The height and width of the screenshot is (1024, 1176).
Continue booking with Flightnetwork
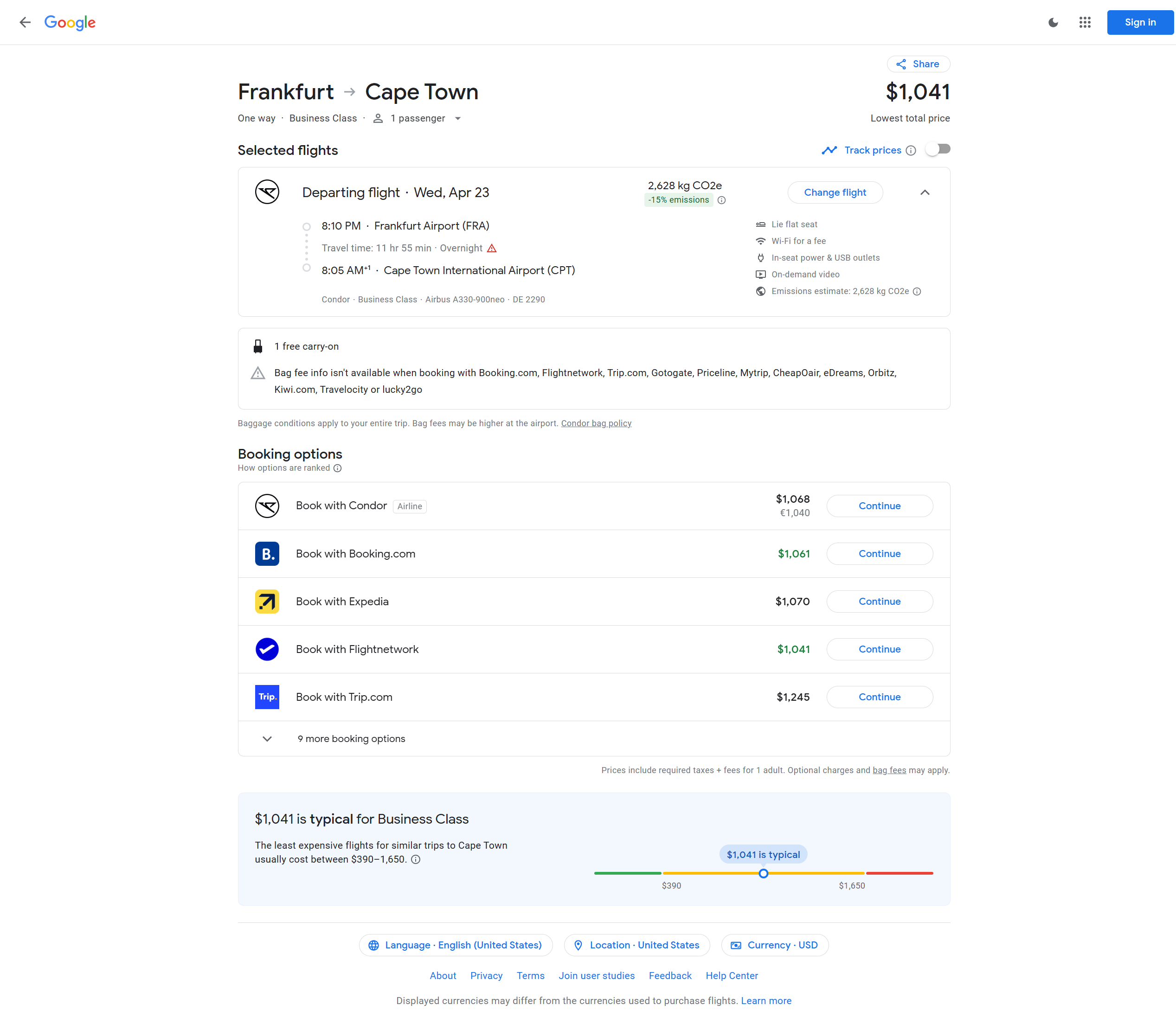click(879, 649)
